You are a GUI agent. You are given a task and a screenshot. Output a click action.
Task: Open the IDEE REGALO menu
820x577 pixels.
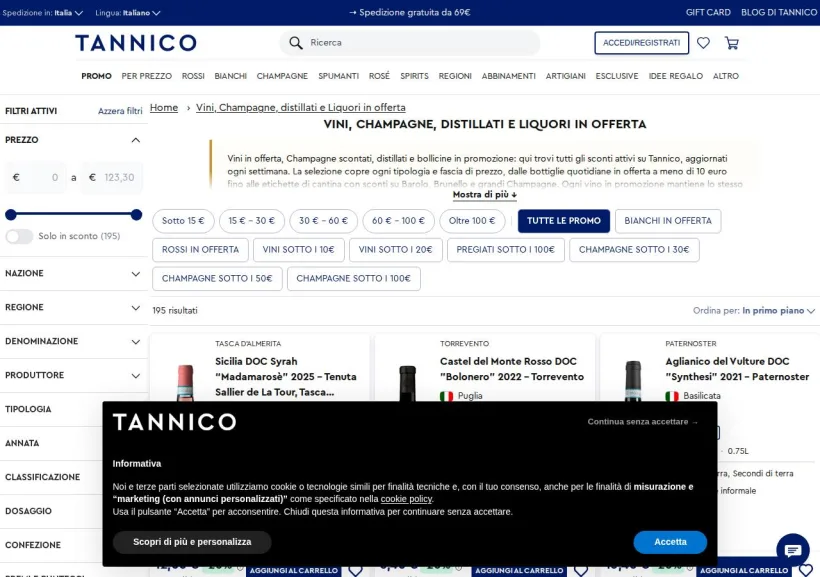[675, 76]
